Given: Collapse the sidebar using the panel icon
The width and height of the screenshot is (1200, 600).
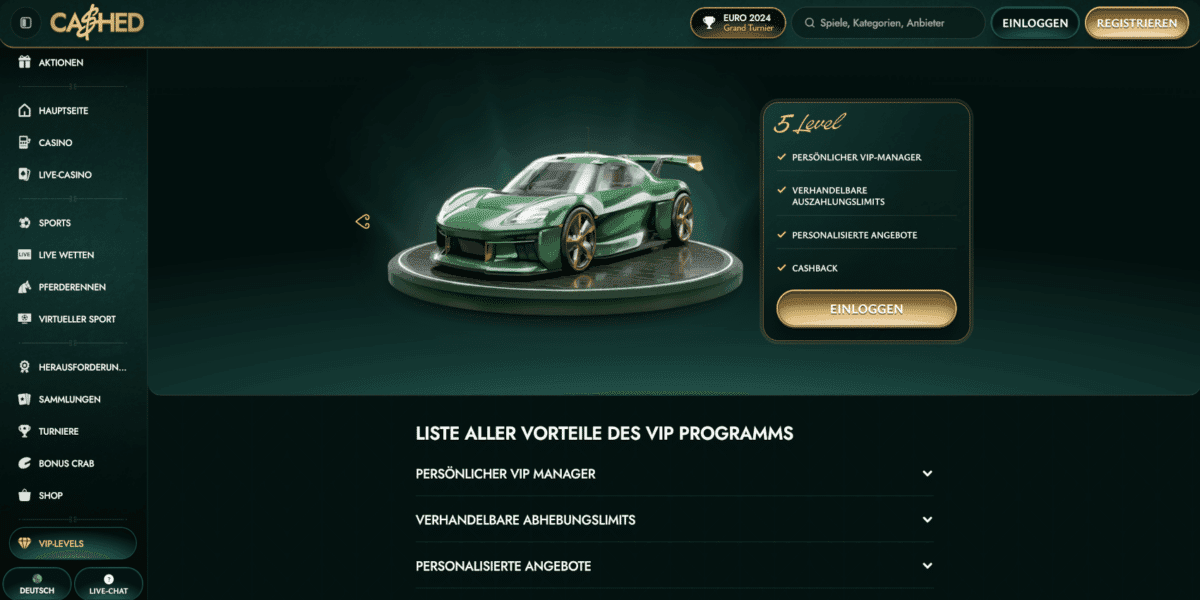Looking at the screenshot, I should click(x=26, y=23).
